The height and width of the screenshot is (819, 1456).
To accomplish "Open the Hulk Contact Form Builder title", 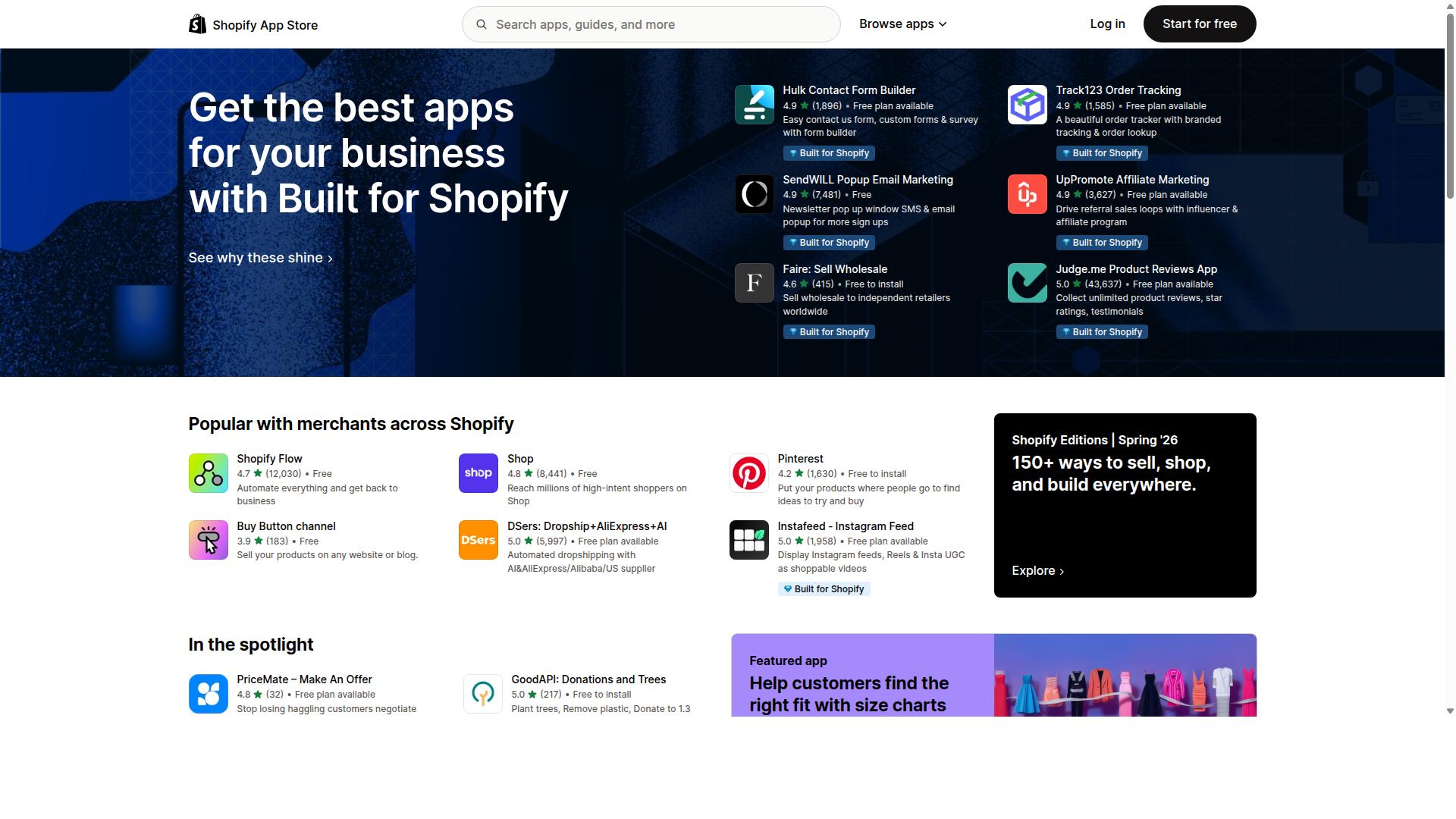I will (x=849, y=90).
